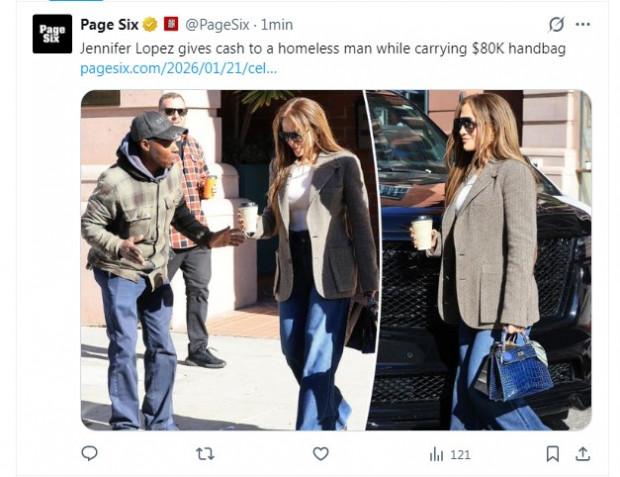This screenshot has height=477, width=620.
Task: View tweet analytics showing 121
Action: point(450,454)
